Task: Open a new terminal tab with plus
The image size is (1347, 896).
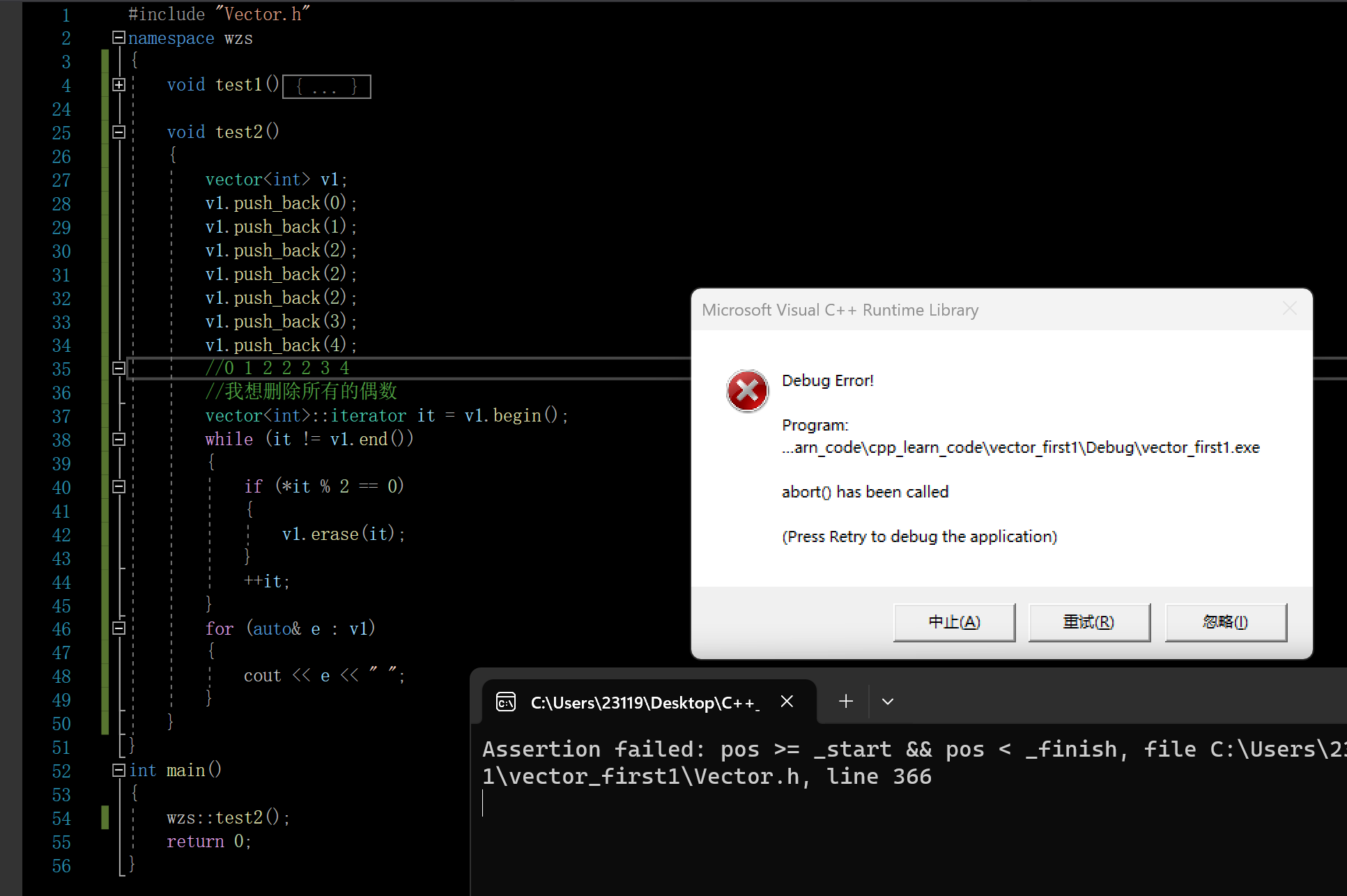Action: coord(845,702)
